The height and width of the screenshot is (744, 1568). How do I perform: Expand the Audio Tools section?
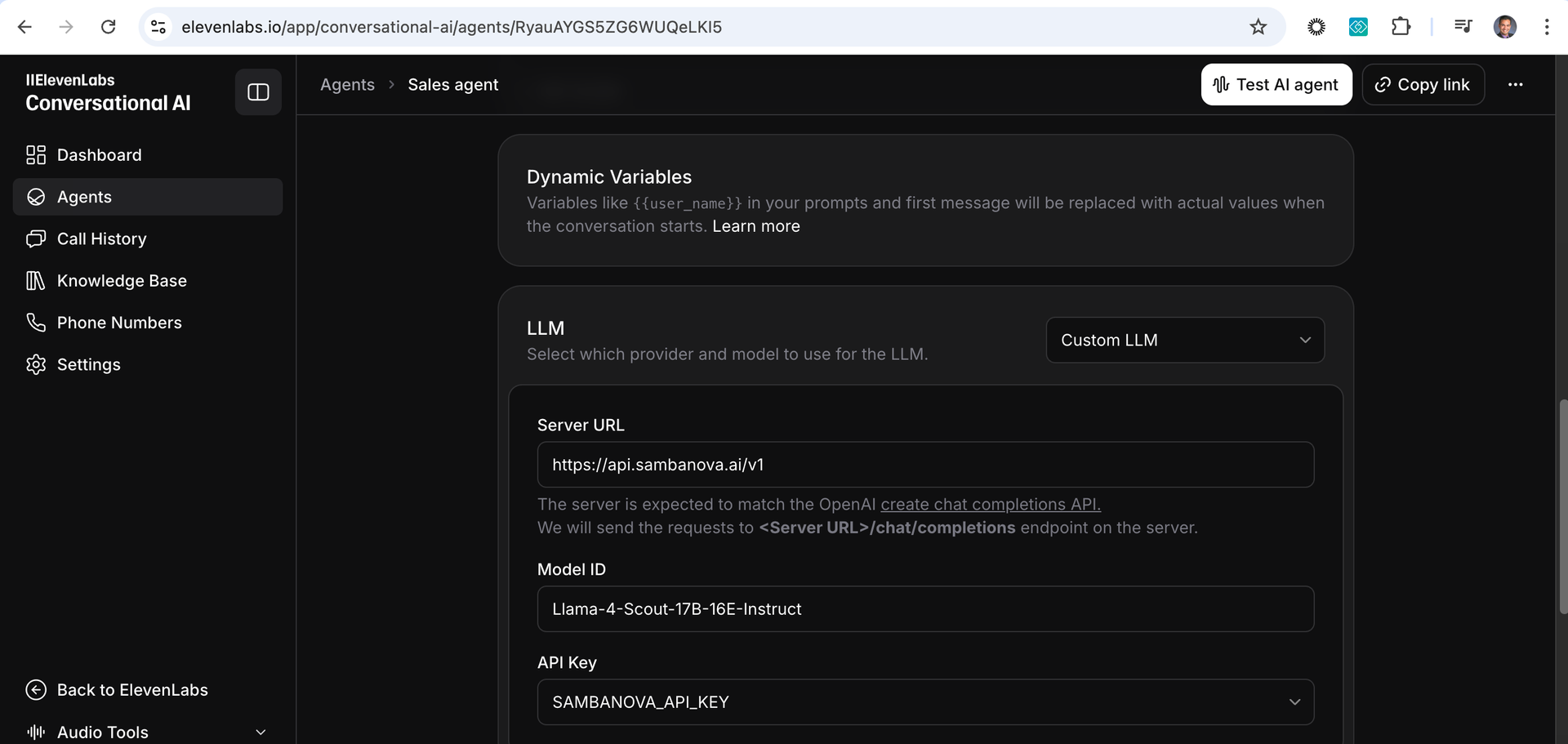click(x=148, y=732)
